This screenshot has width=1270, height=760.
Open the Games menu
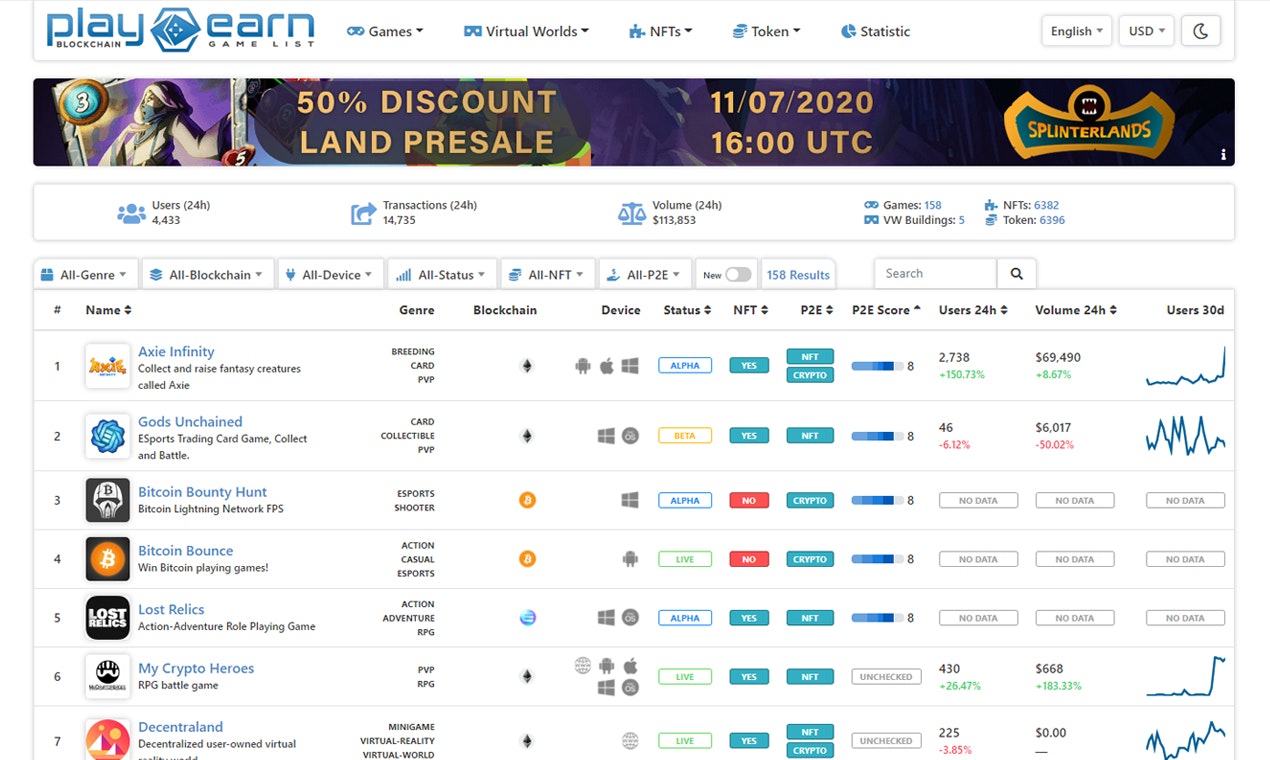(385, 31)
